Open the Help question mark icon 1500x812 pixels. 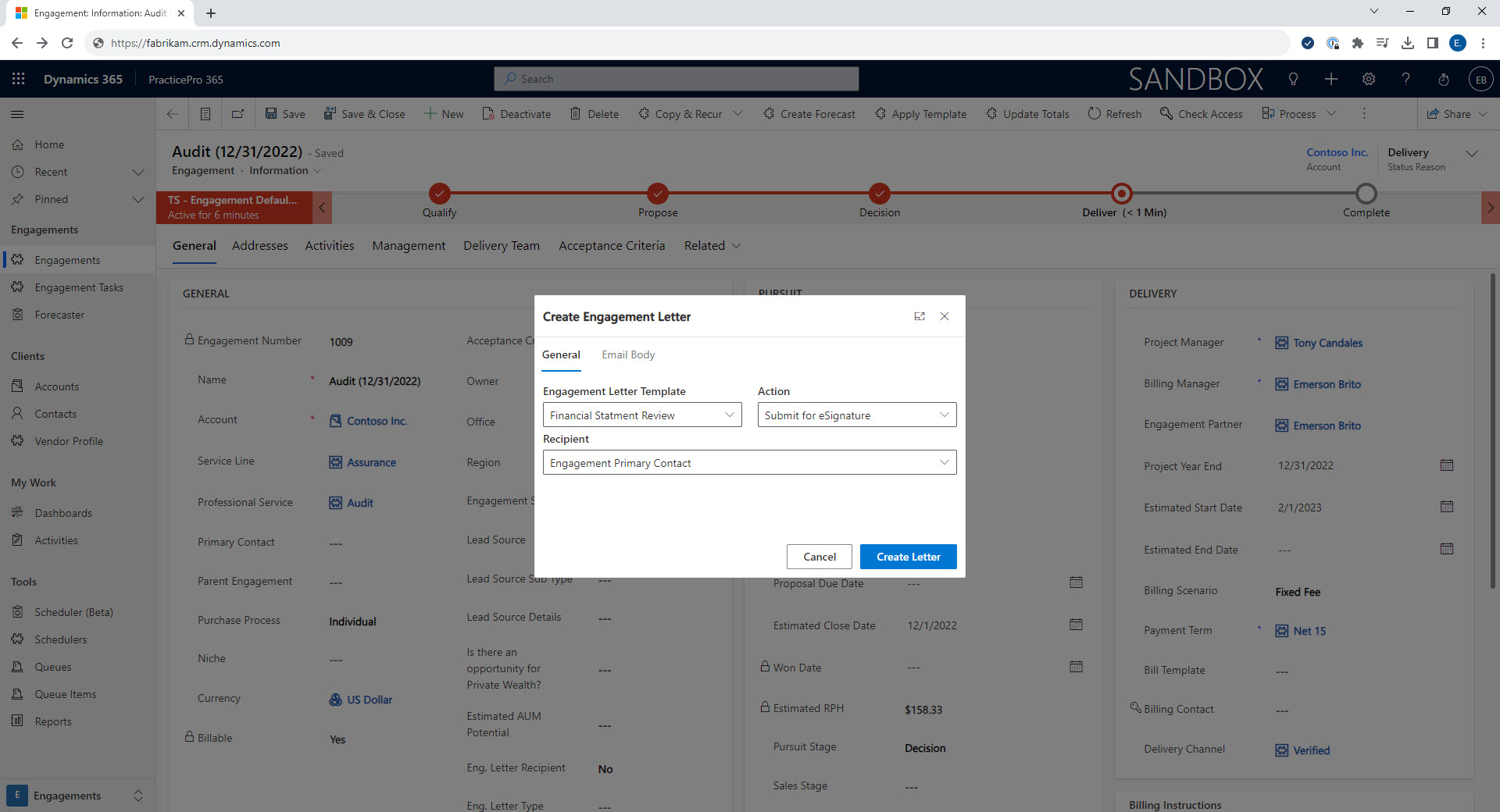tap(1405, 79)
